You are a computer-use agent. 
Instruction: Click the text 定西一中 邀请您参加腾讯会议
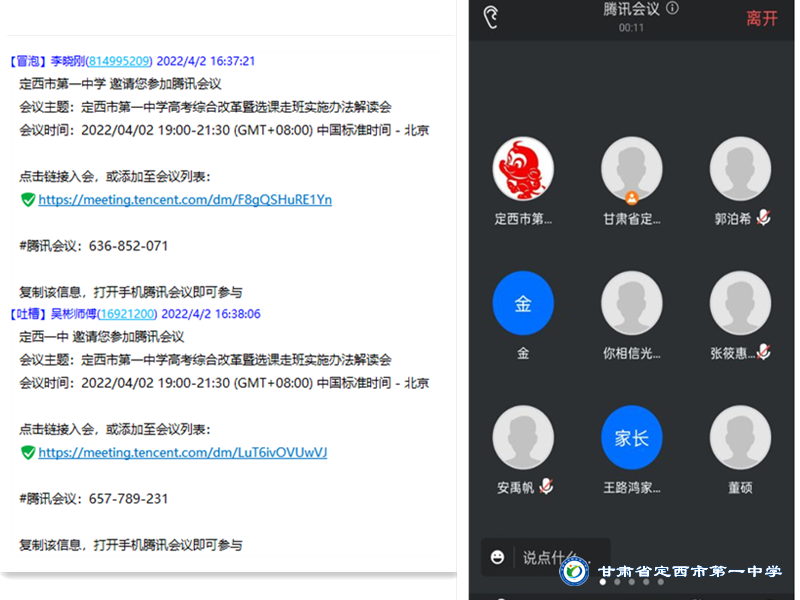coord(102,337)
